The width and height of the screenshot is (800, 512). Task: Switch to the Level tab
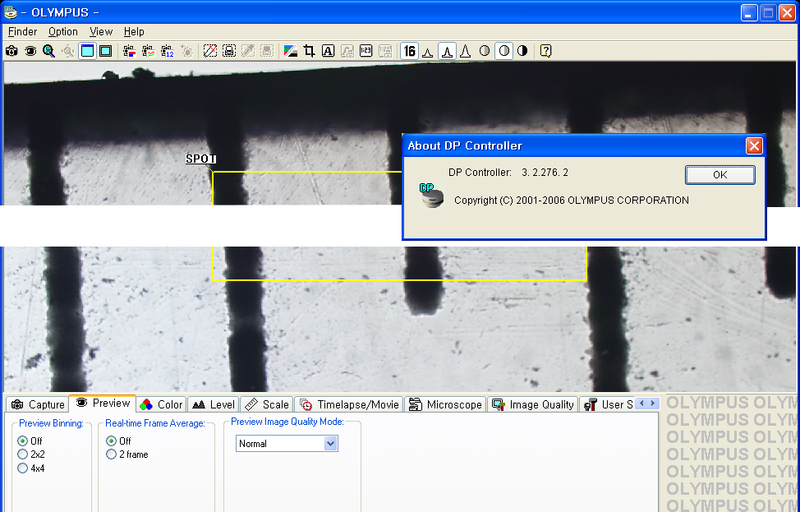(214, 404)
